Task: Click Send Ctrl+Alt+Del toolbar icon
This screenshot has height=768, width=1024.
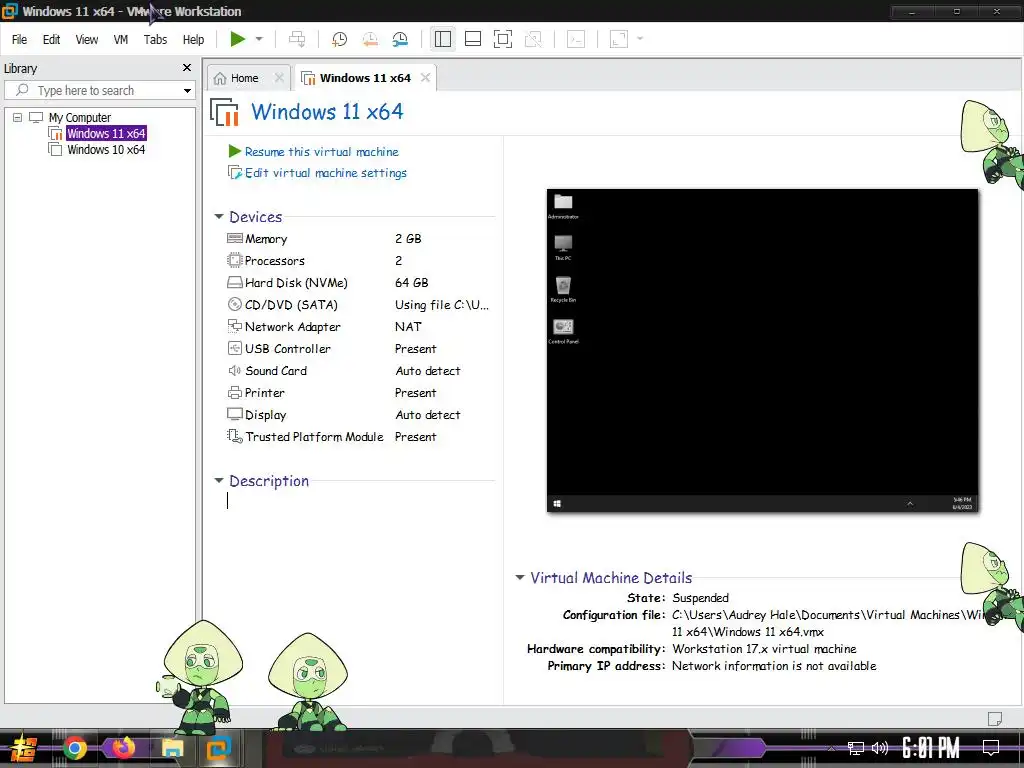Action: coord(297,39)
